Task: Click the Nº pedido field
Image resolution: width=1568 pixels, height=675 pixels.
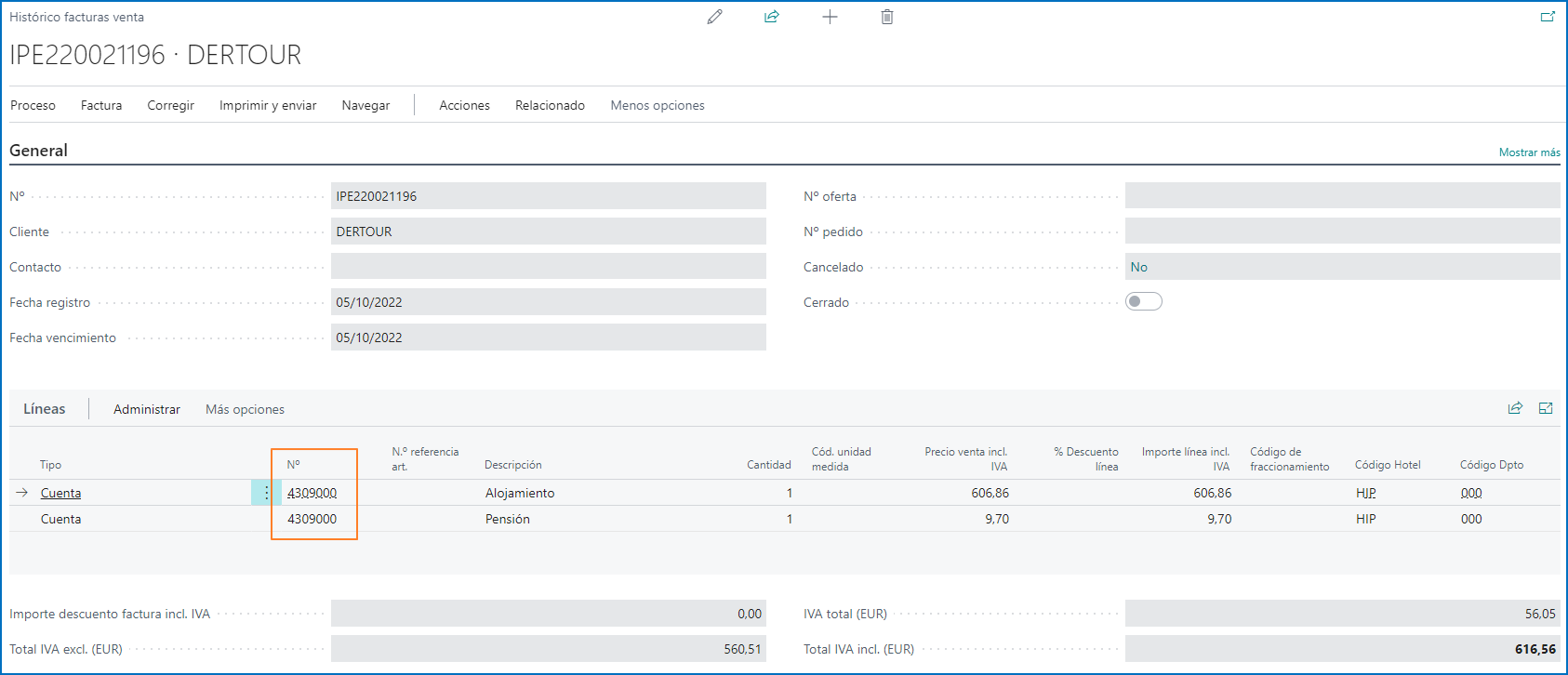Action: click(x=1343, y=231)
